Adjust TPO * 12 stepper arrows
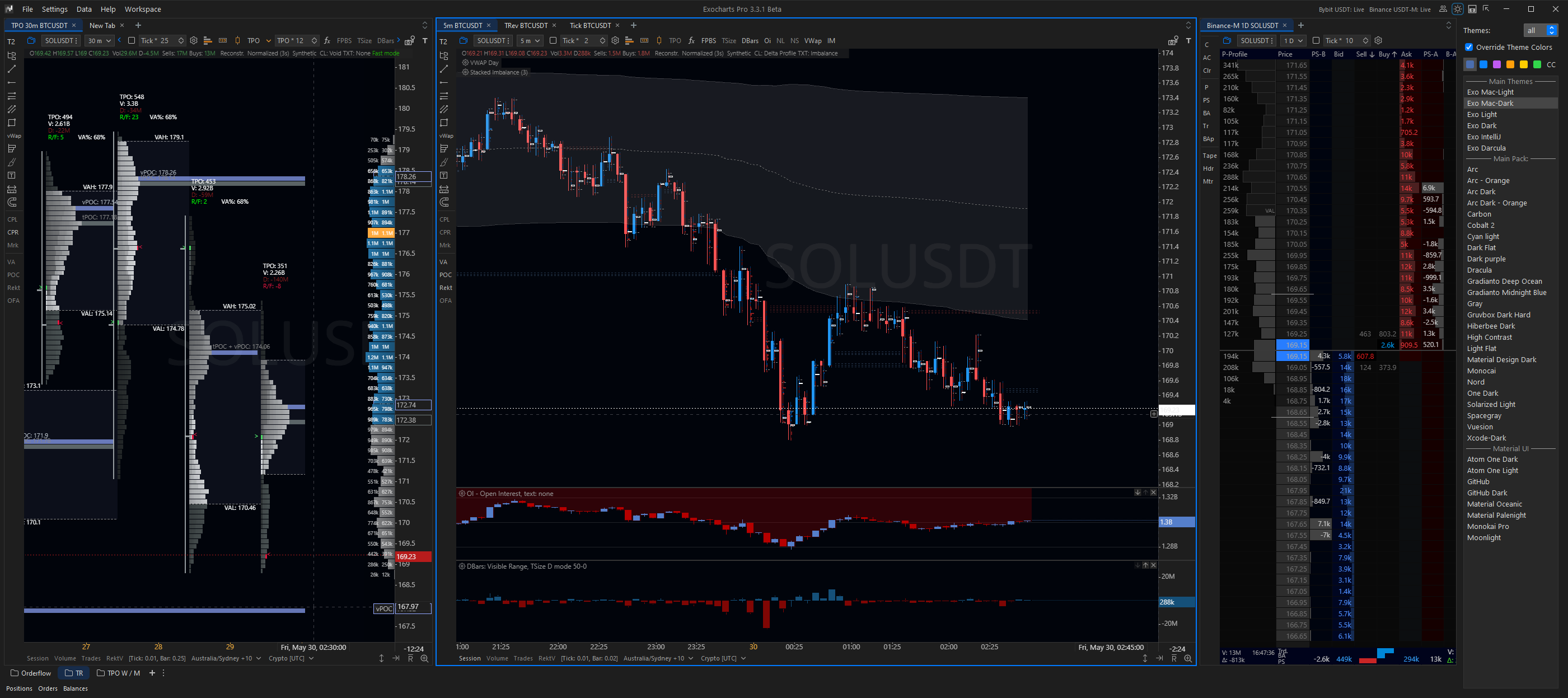Screen dimensions: 1568x698 point(314,41)
